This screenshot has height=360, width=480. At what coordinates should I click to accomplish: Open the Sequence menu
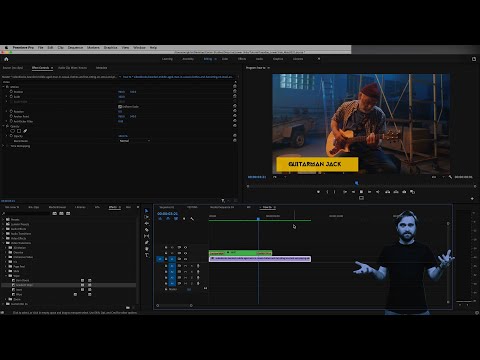point(75,48)
